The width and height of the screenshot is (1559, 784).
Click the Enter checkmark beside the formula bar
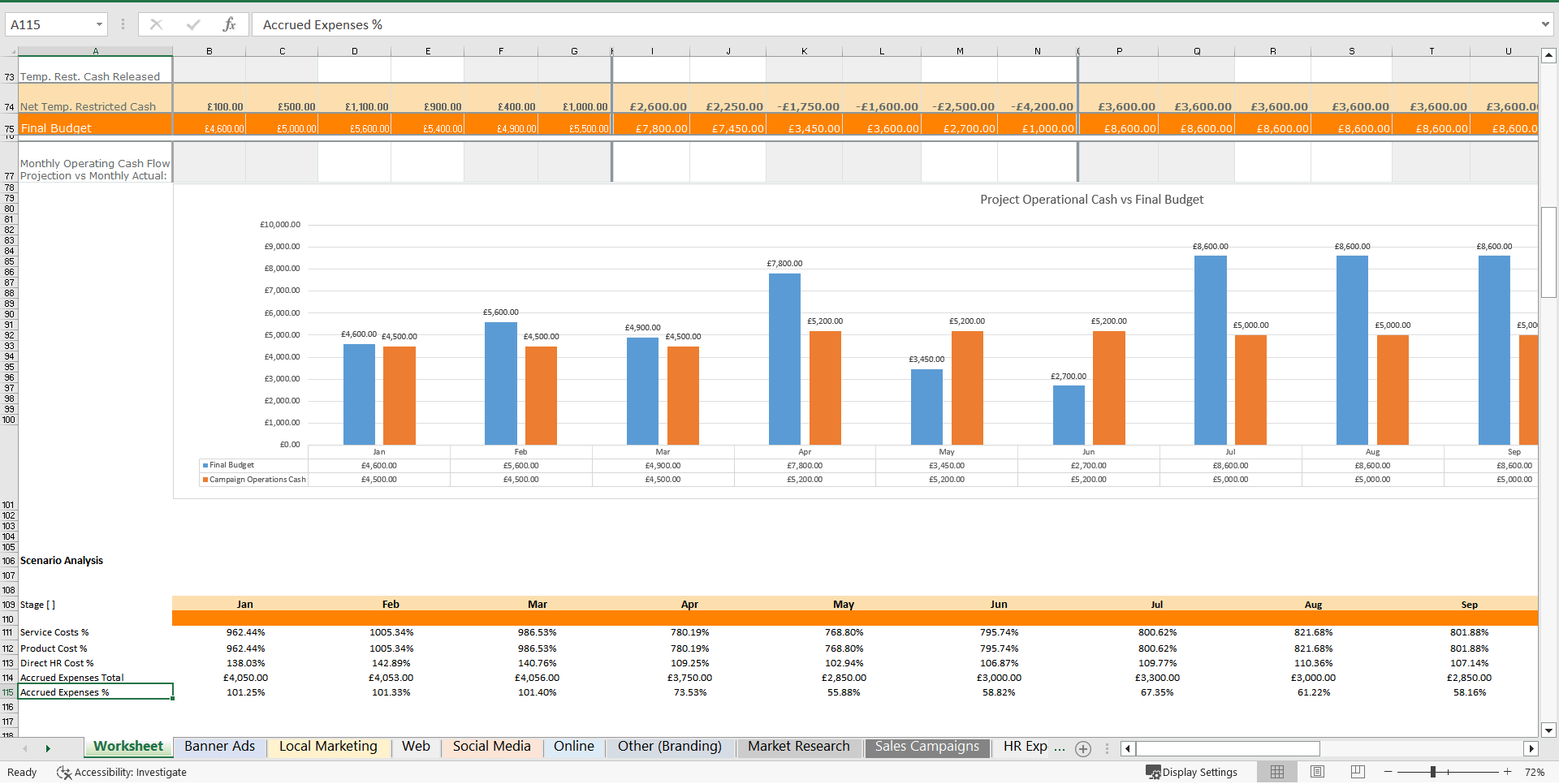point(192,24)
